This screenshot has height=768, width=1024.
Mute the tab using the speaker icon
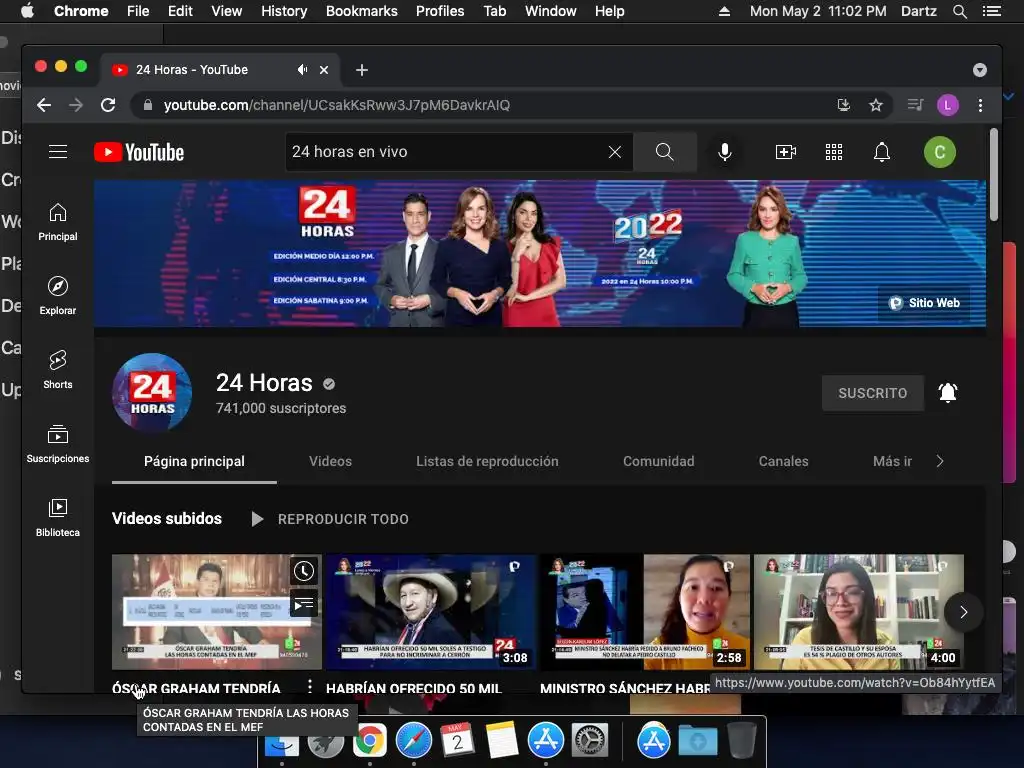[x=302, y=69]
